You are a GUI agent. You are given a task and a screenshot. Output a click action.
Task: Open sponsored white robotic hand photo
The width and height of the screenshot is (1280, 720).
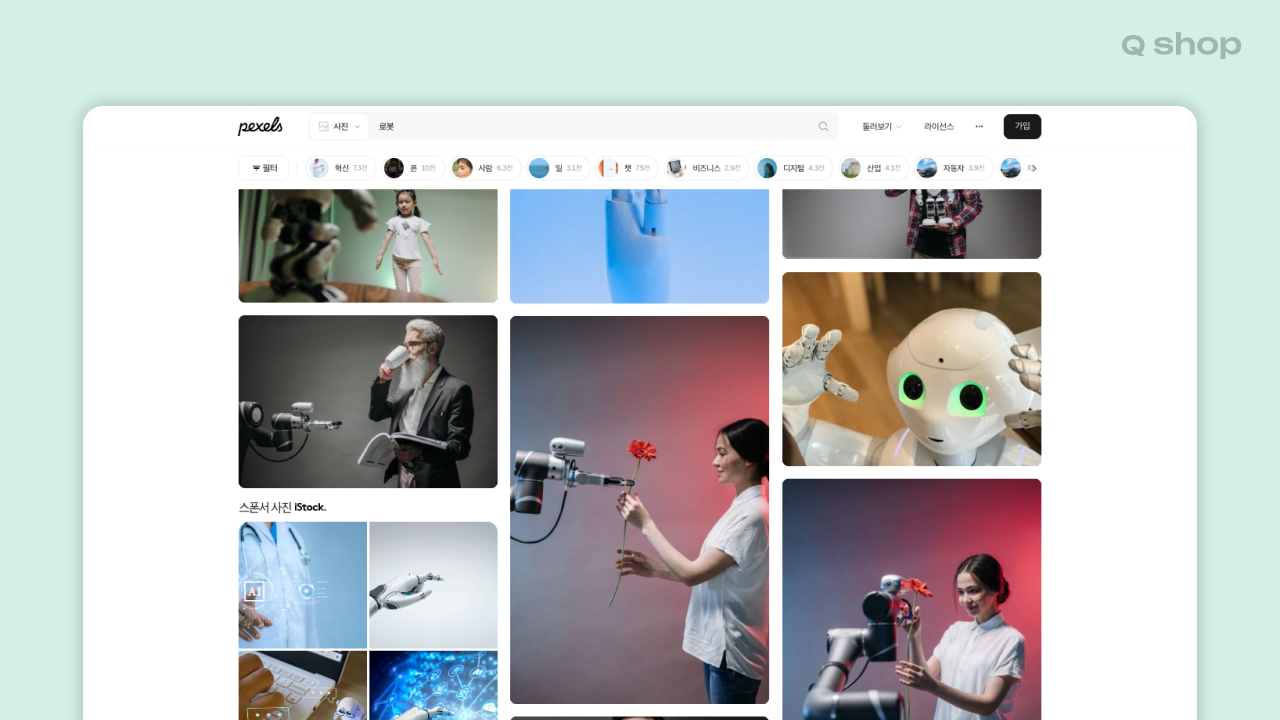click(x=433, y=585)
